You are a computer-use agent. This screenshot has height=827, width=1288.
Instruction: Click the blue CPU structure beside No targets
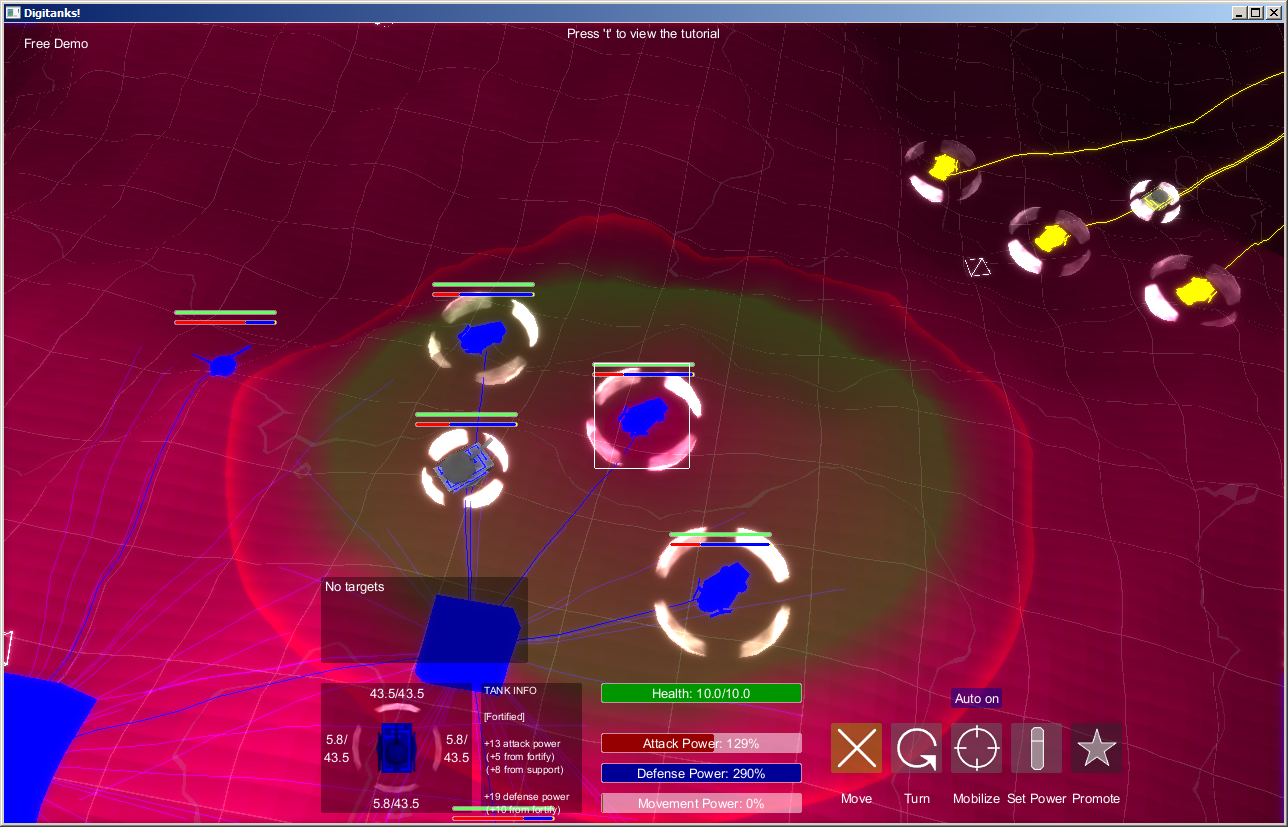(467, 642)
